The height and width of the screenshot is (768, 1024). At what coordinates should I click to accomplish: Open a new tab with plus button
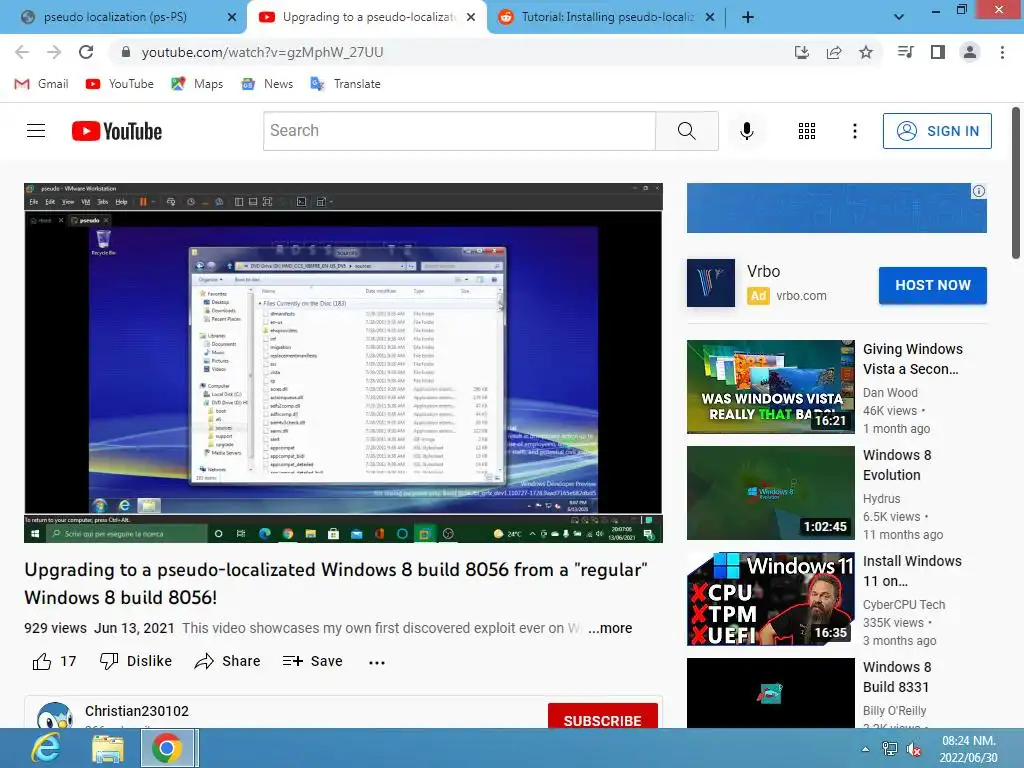[x=748, y=18]
